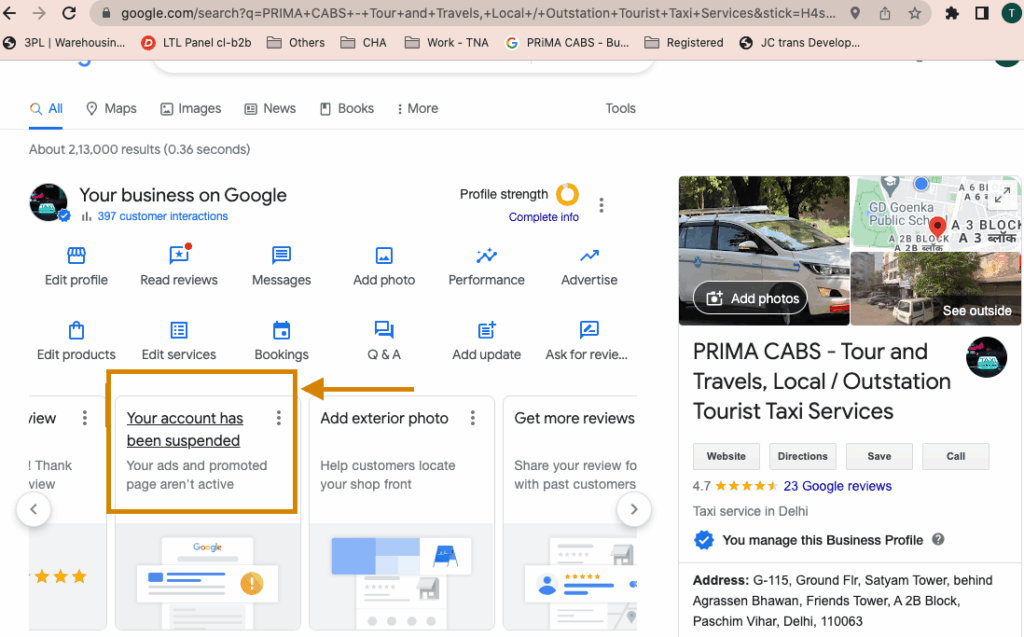Open Edit products shopping bag icon
This screenshot has width=1024, height=637.
click(76, 330)
